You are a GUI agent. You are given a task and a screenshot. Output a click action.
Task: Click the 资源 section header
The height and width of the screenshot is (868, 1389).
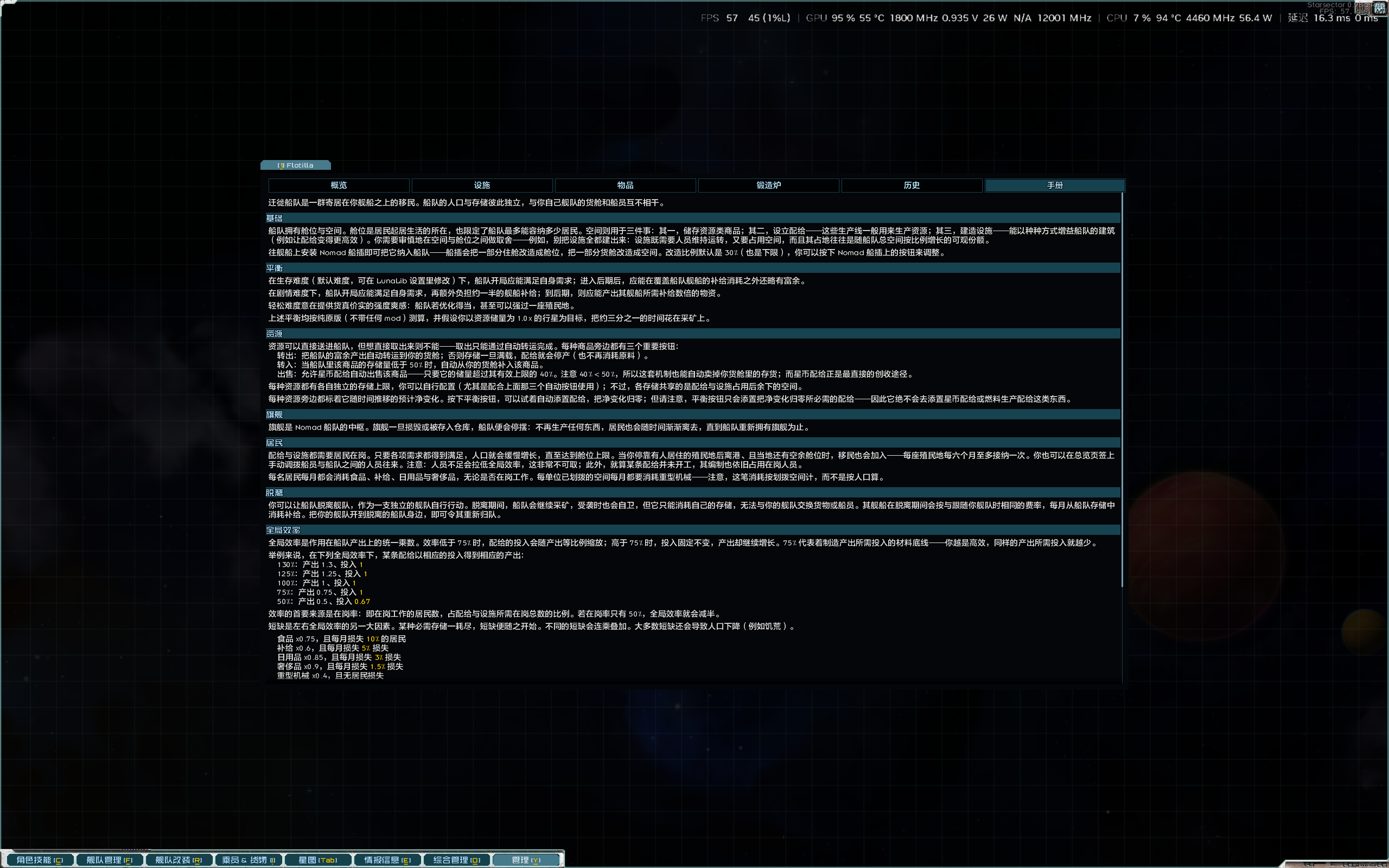693,334
